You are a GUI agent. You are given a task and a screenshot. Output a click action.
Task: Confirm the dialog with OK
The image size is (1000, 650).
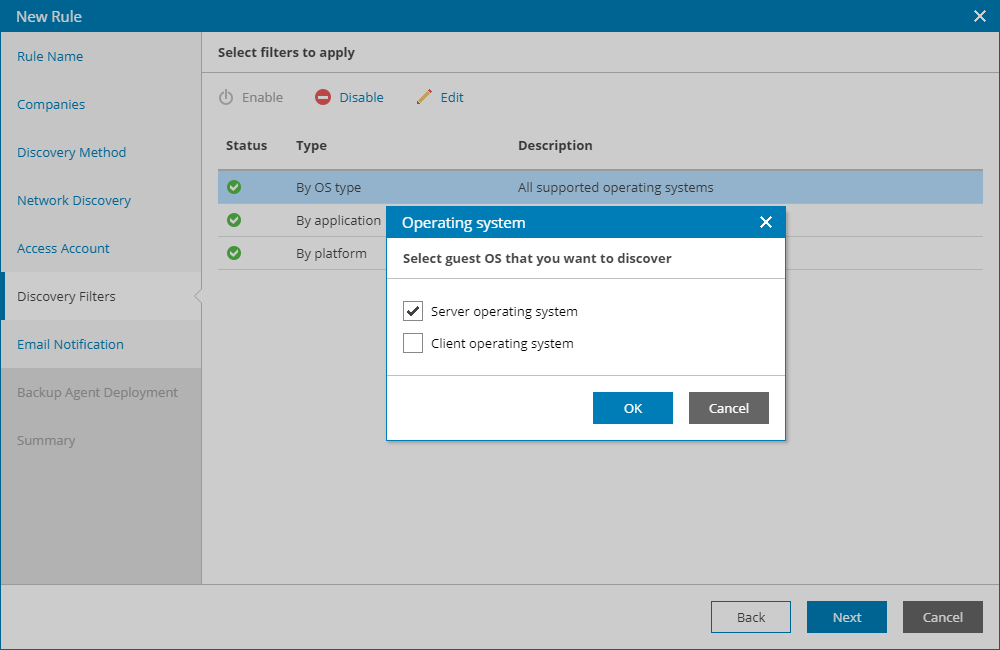pyautogui.click(x=633, y=408)
